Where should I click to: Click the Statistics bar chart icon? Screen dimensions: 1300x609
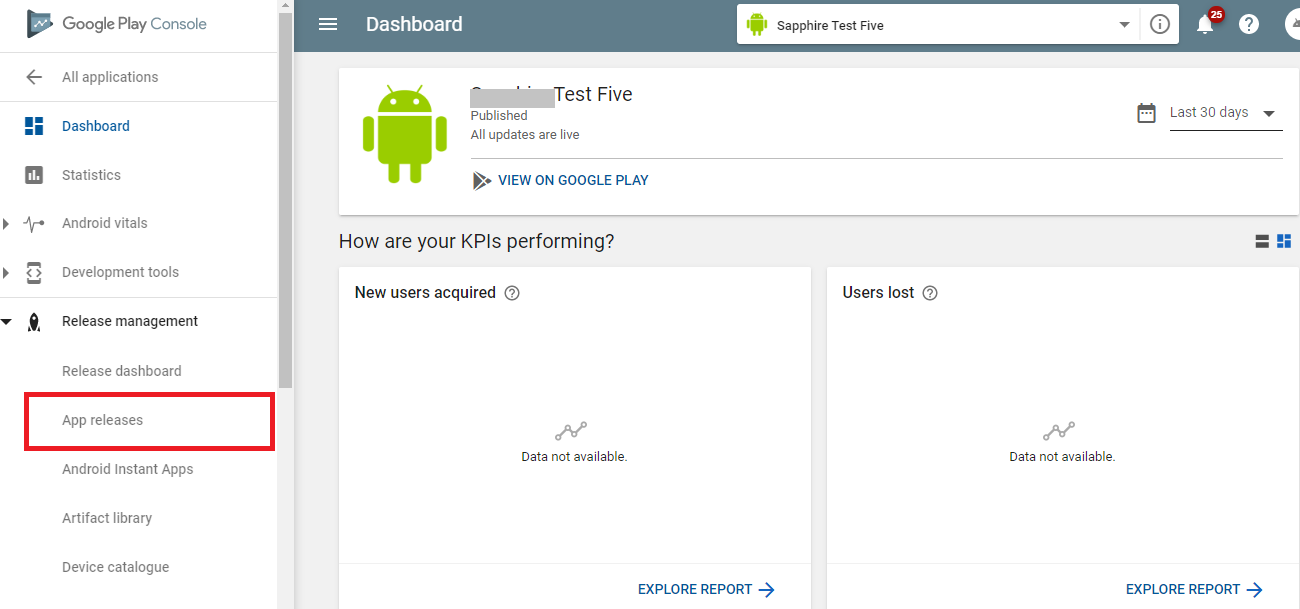34,175
